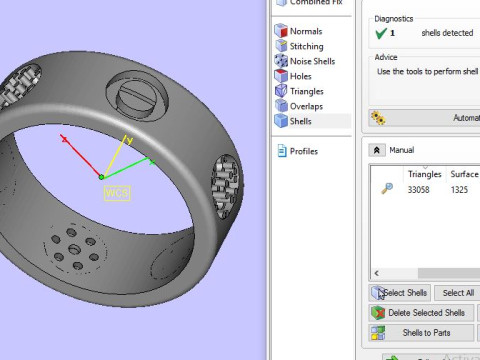Click the Select All button
This screenshot has height=360, width=480.
click(457, 293)
